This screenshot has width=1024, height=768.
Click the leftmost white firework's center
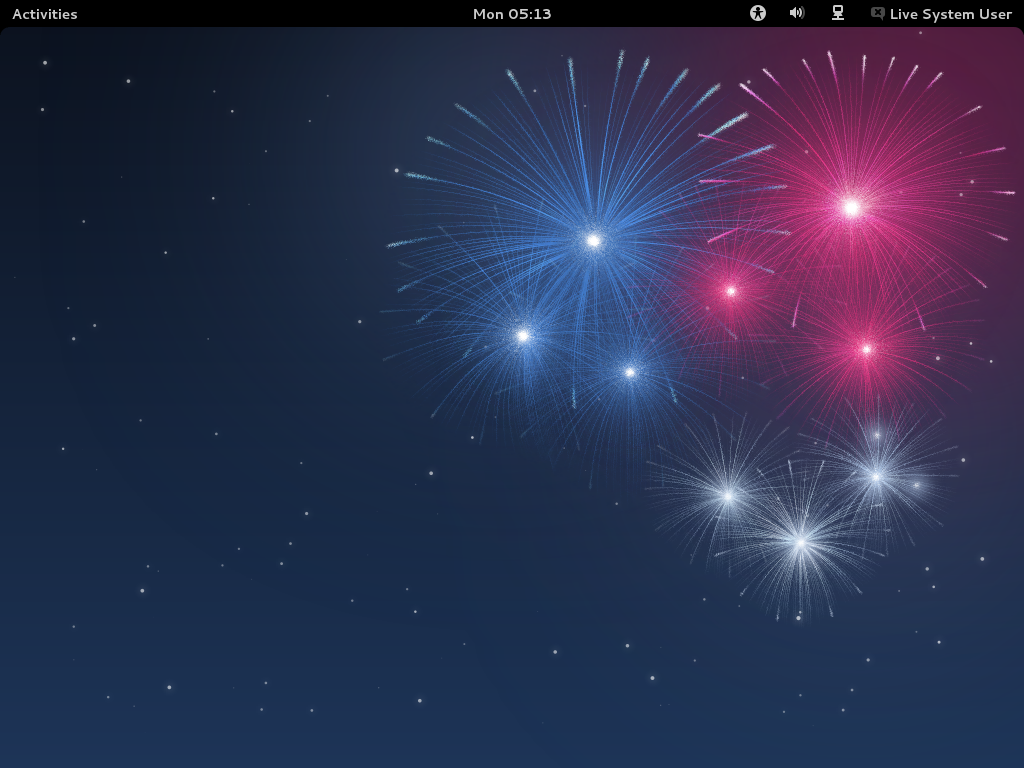728,495
